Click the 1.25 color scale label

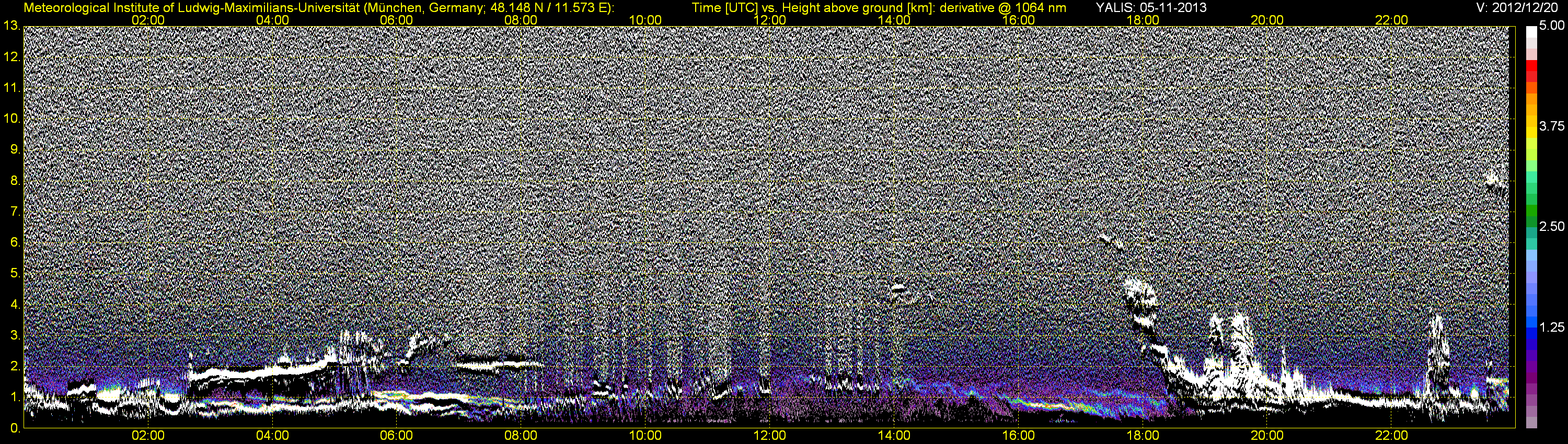1551,327
